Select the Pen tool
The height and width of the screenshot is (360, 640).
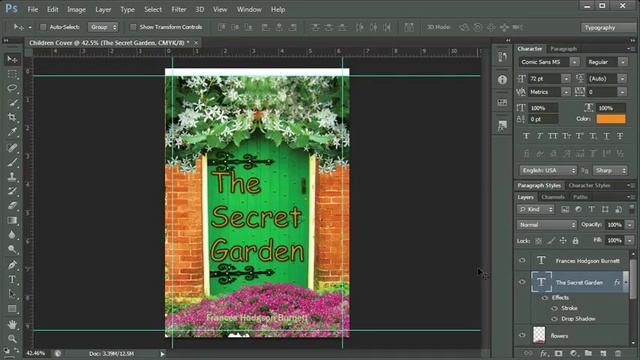click(12, 265)
